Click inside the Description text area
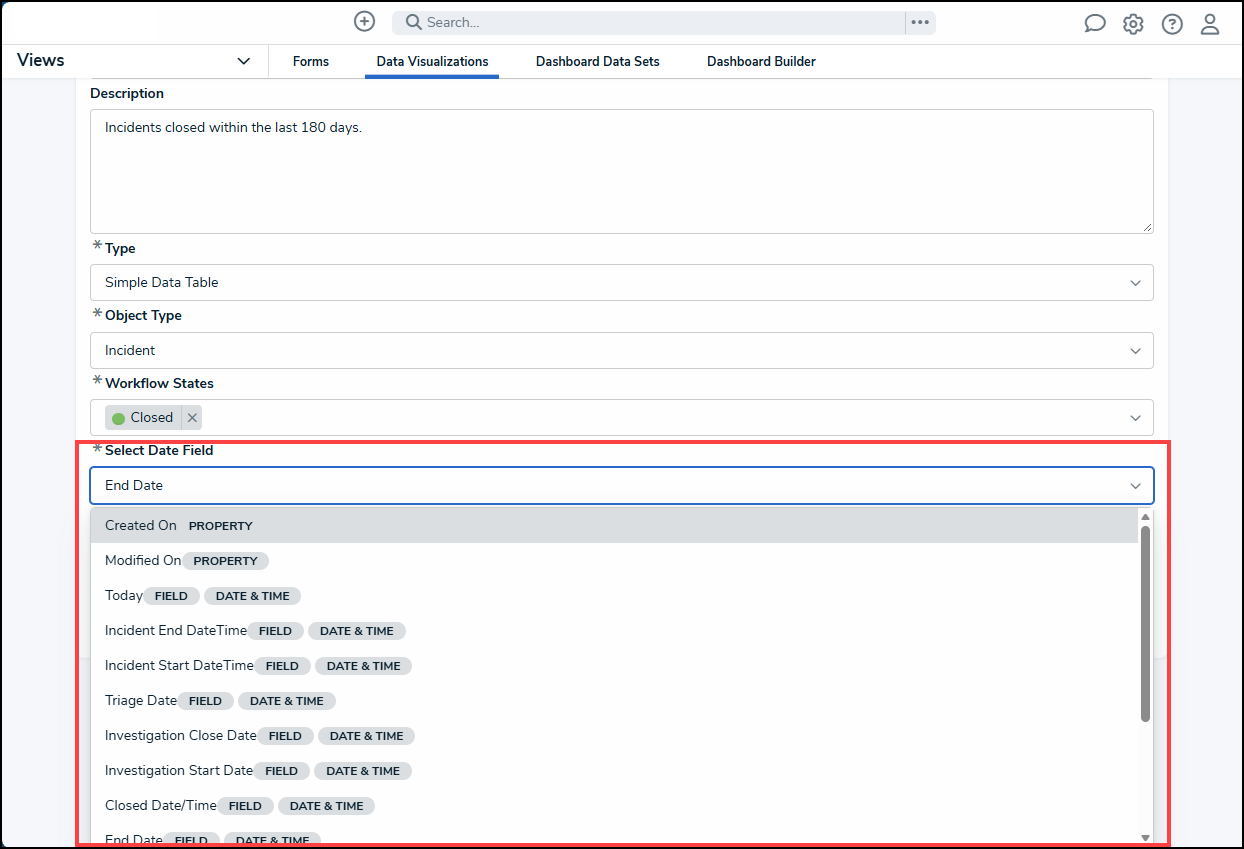This screenshot has width=1244, height=849. (x=621, y=171)
